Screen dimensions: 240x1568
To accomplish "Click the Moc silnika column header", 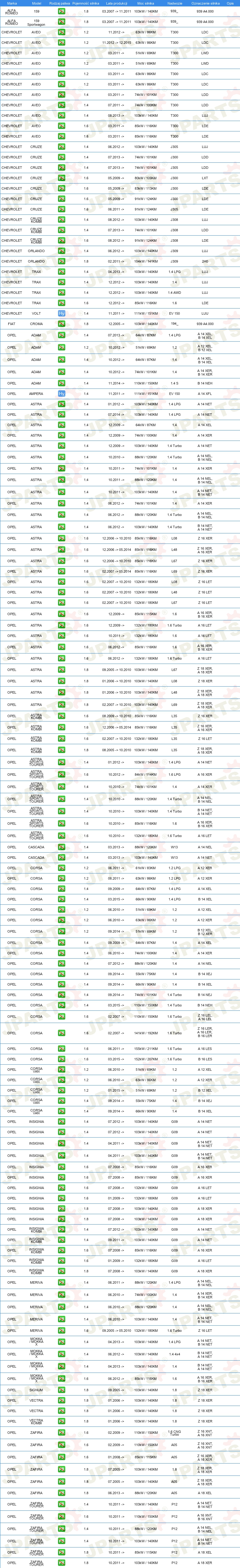I will [x=145, y=3].
